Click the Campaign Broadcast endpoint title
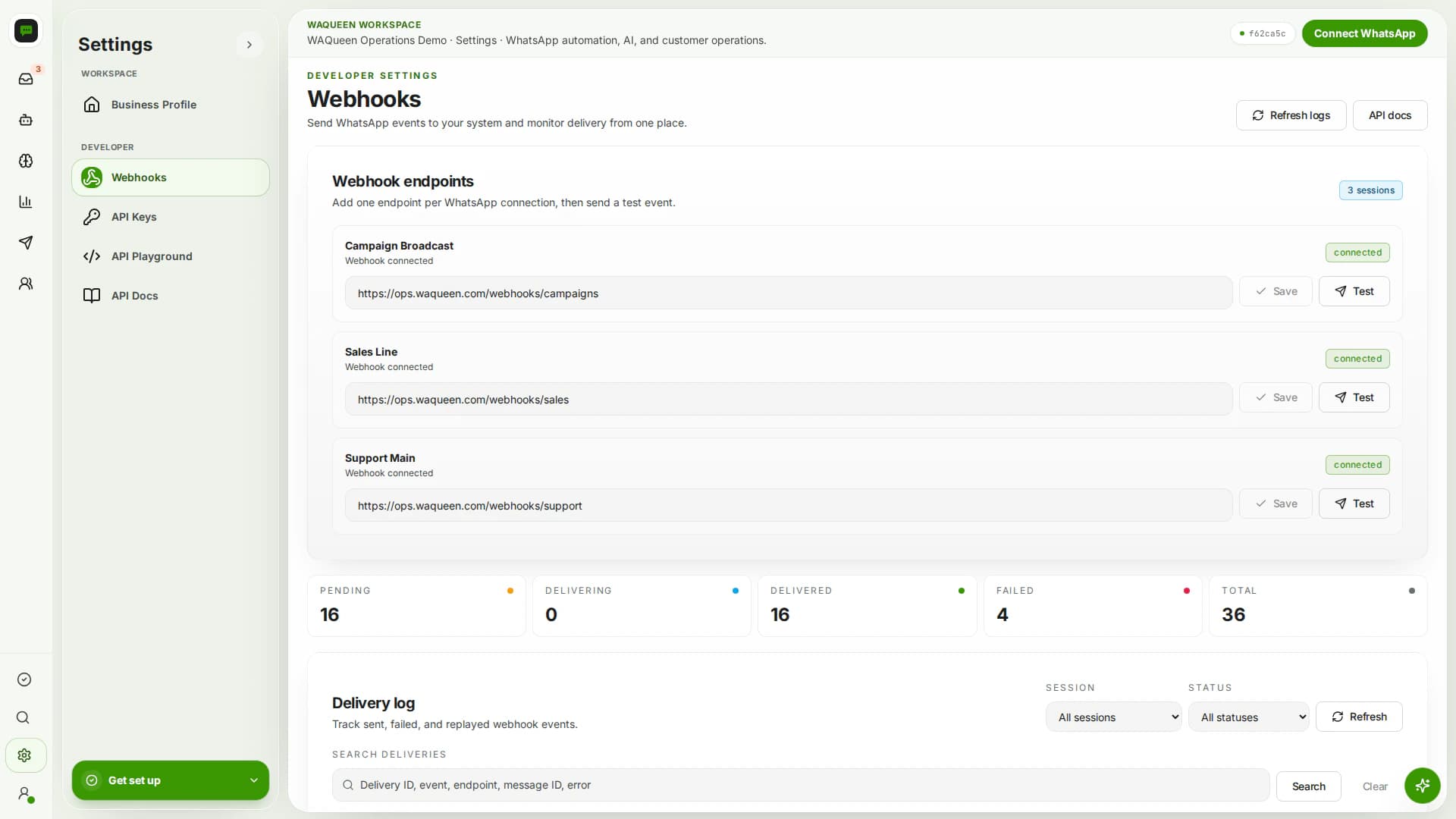The height and width of the screenshot is (819, 1456). tap(399, 246)
